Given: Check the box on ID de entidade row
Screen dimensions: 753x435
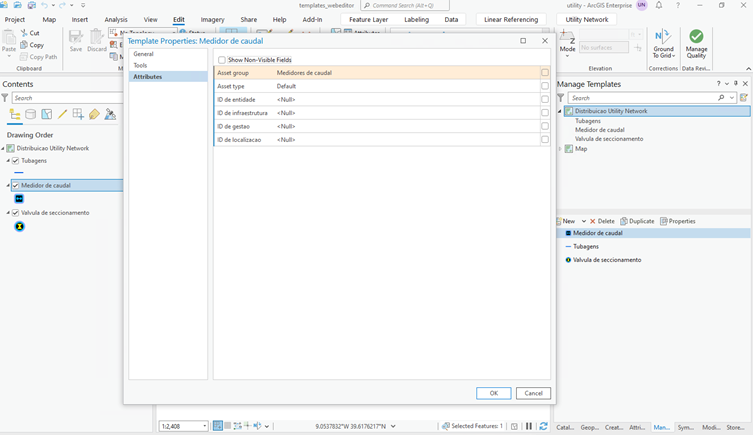Looking at the screenshot, I should 545,99.
